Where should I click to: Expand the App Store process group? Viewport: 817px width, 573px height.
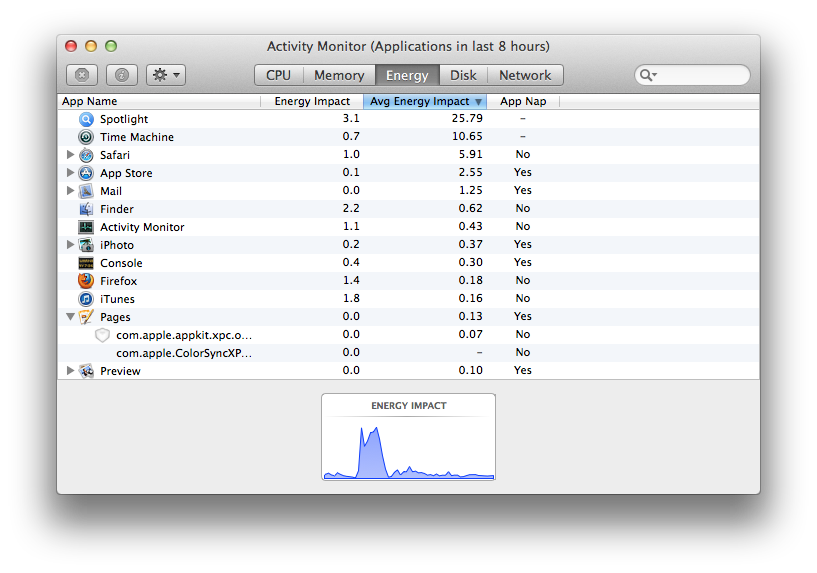(70, 172)
